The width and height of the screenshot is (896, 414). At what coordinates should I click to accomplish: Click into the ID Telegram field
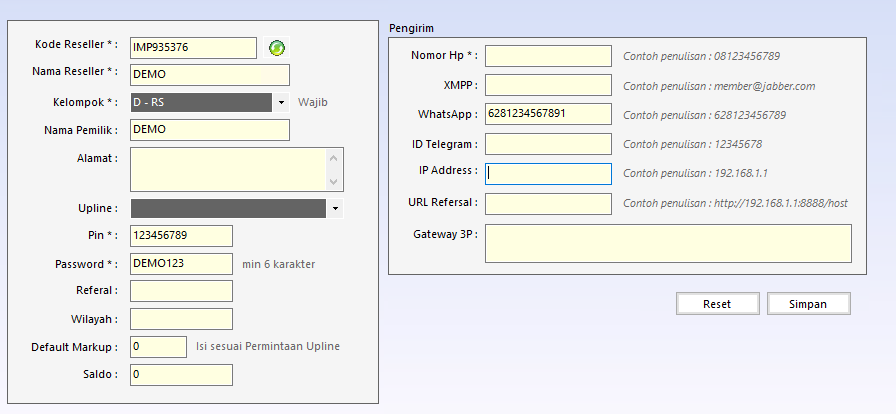(548, 144)
